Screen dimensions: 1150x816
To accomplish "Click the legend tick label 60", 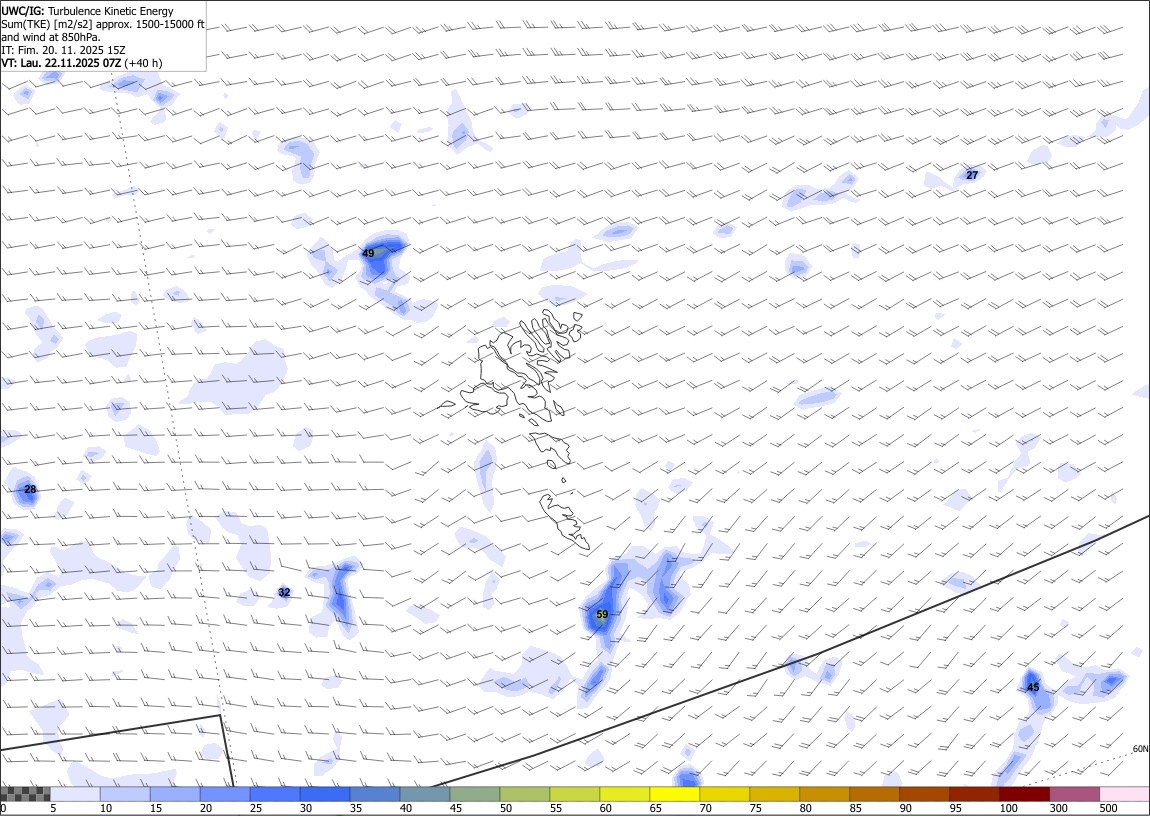I will (606, 809).
